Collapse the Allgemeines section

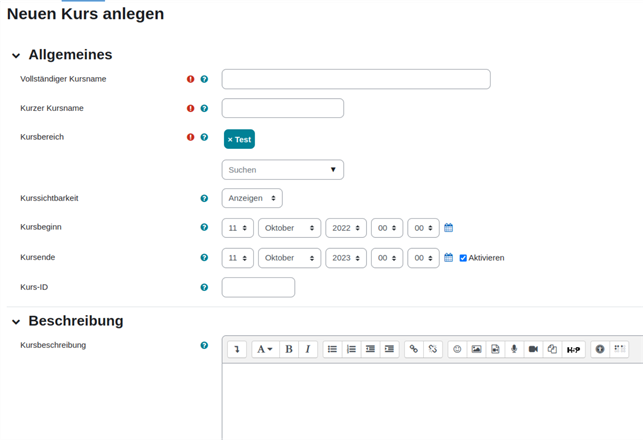tap(16, 56)
